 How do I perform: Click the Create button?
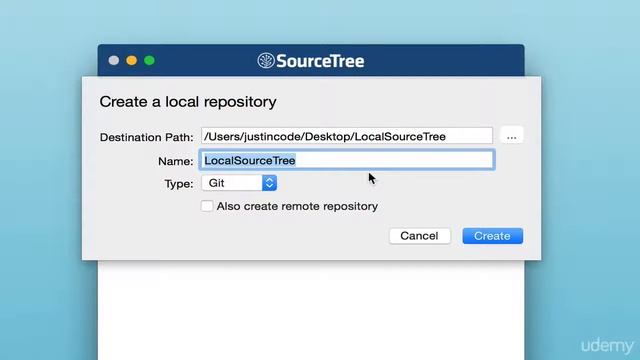pos(492,236)
